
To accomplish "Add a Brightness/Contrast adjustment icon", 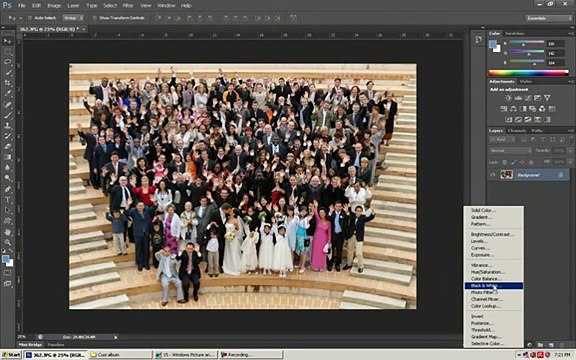I will pos(508,98).
